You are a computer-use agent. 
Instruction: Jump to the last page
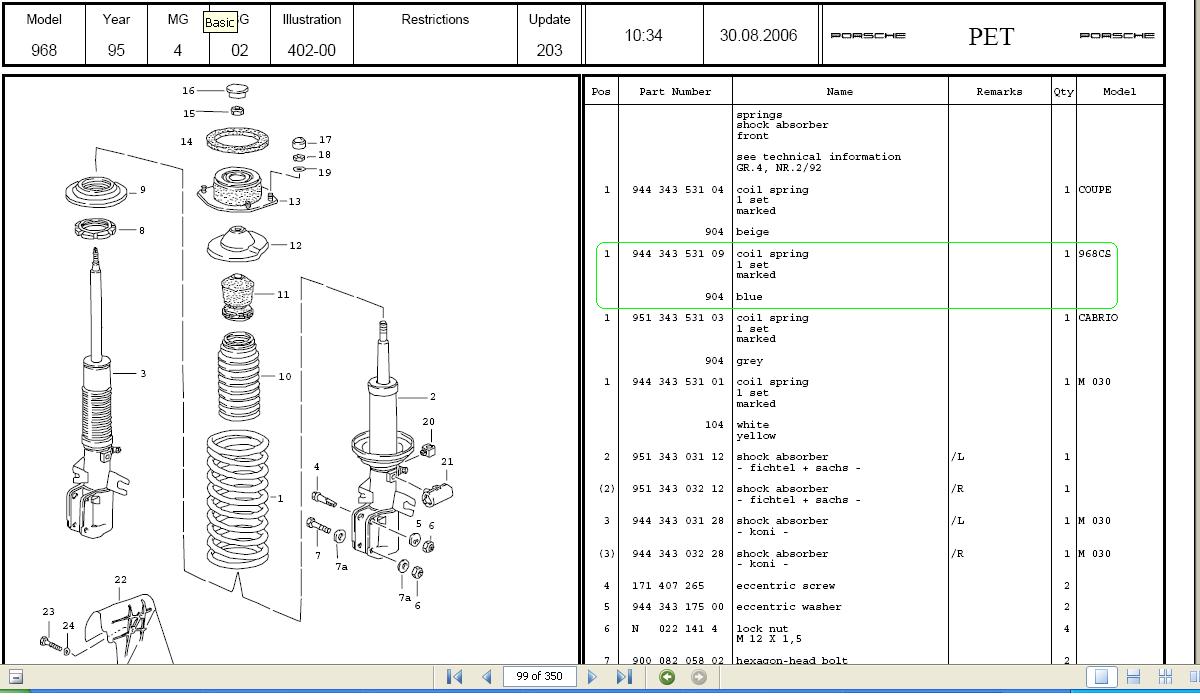pos(625,677)
